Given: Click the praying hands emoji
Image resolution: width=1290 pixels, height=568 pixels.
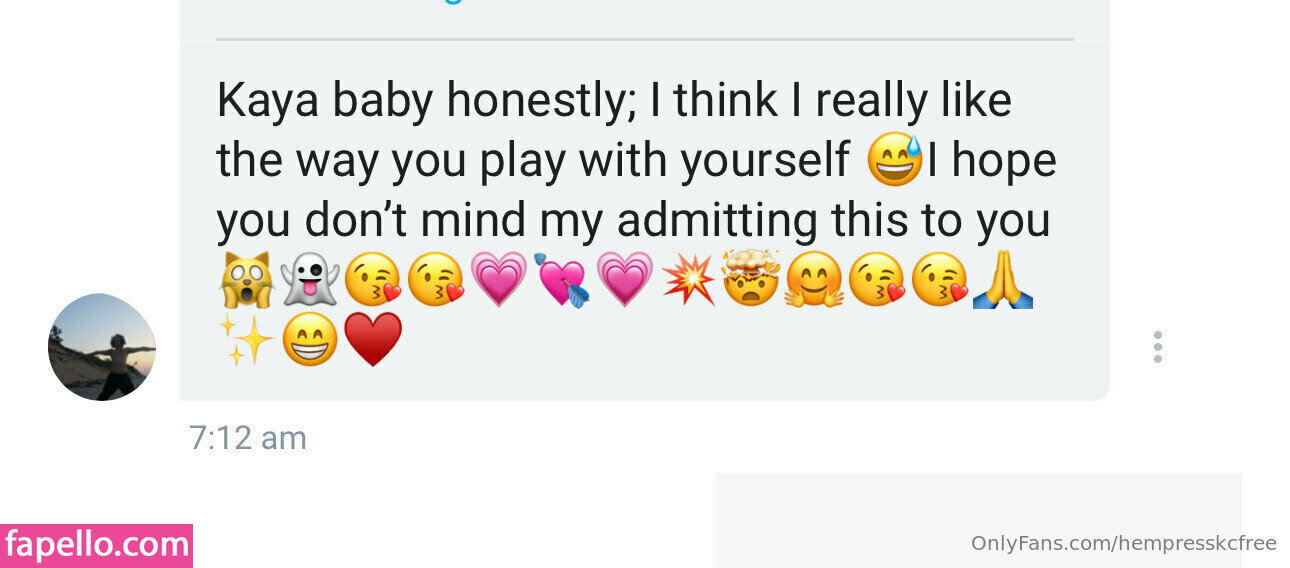Looking at the screenshot, I should click(1002, 280).
